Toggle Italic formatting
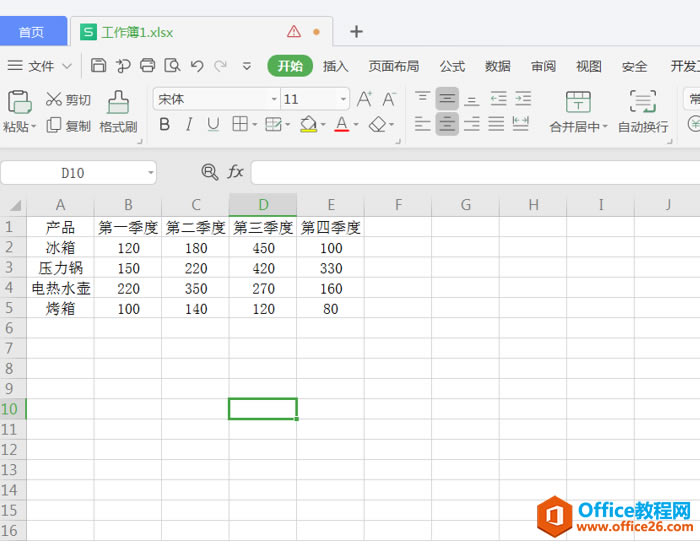Viewport: 700px width, 544px height. point(189,124)
